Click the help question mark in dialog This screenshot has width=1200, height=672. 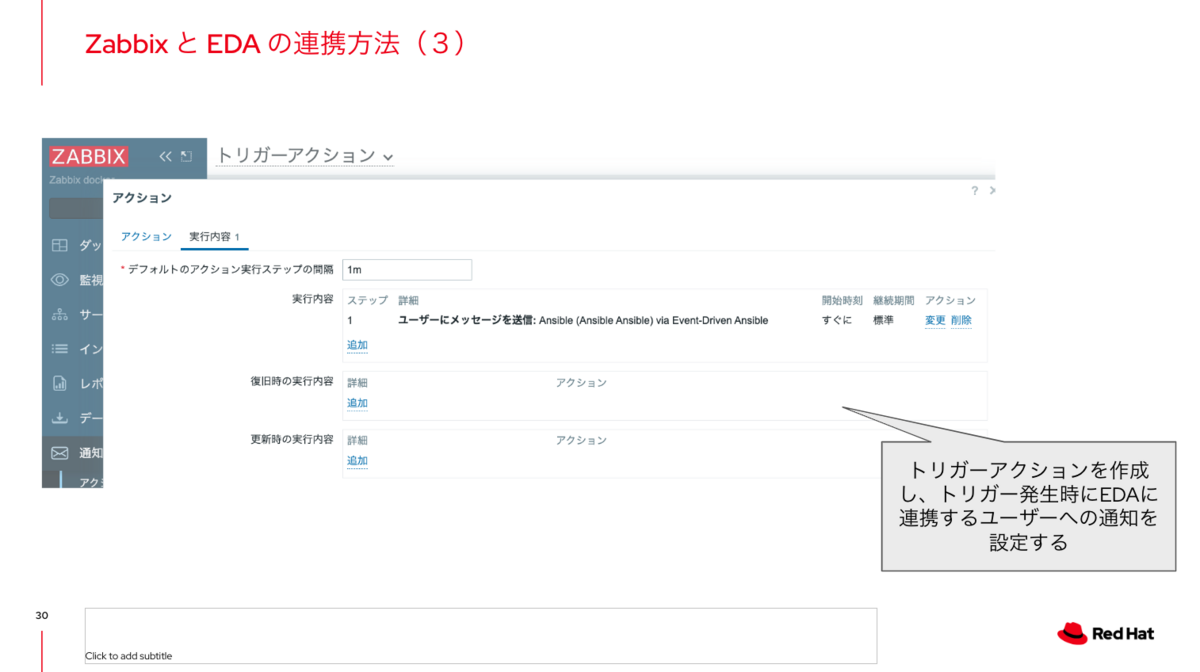click(x=975, y=191)
